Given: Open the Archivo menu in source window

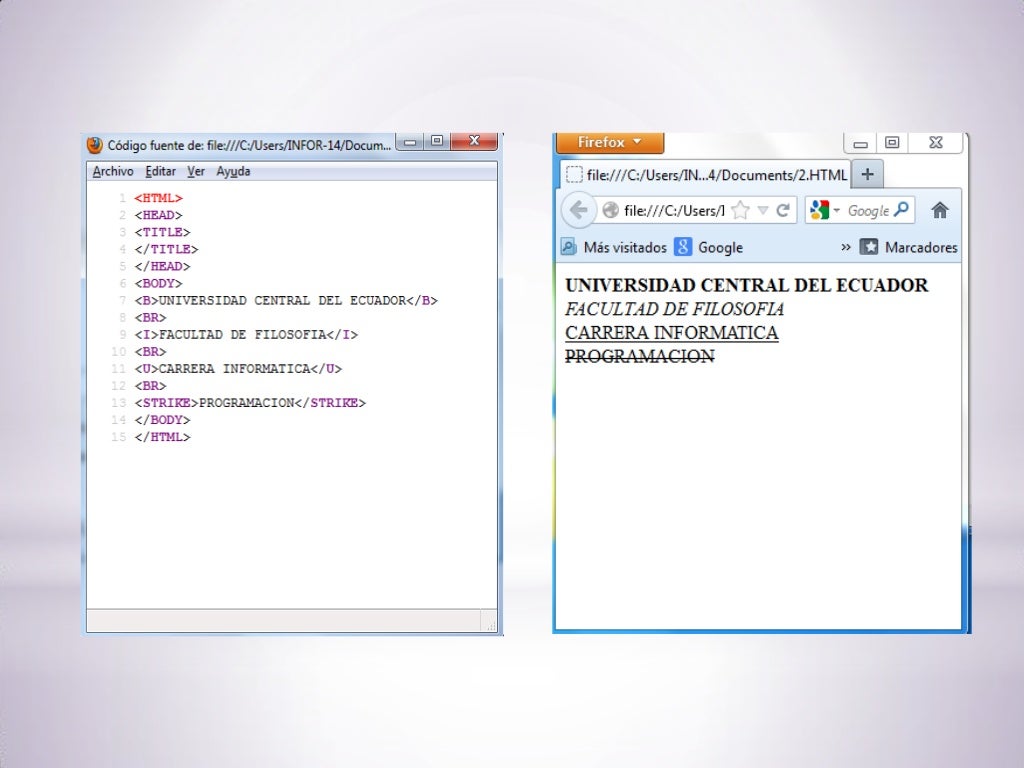Looking at the screenshot, I should (113, 171).
